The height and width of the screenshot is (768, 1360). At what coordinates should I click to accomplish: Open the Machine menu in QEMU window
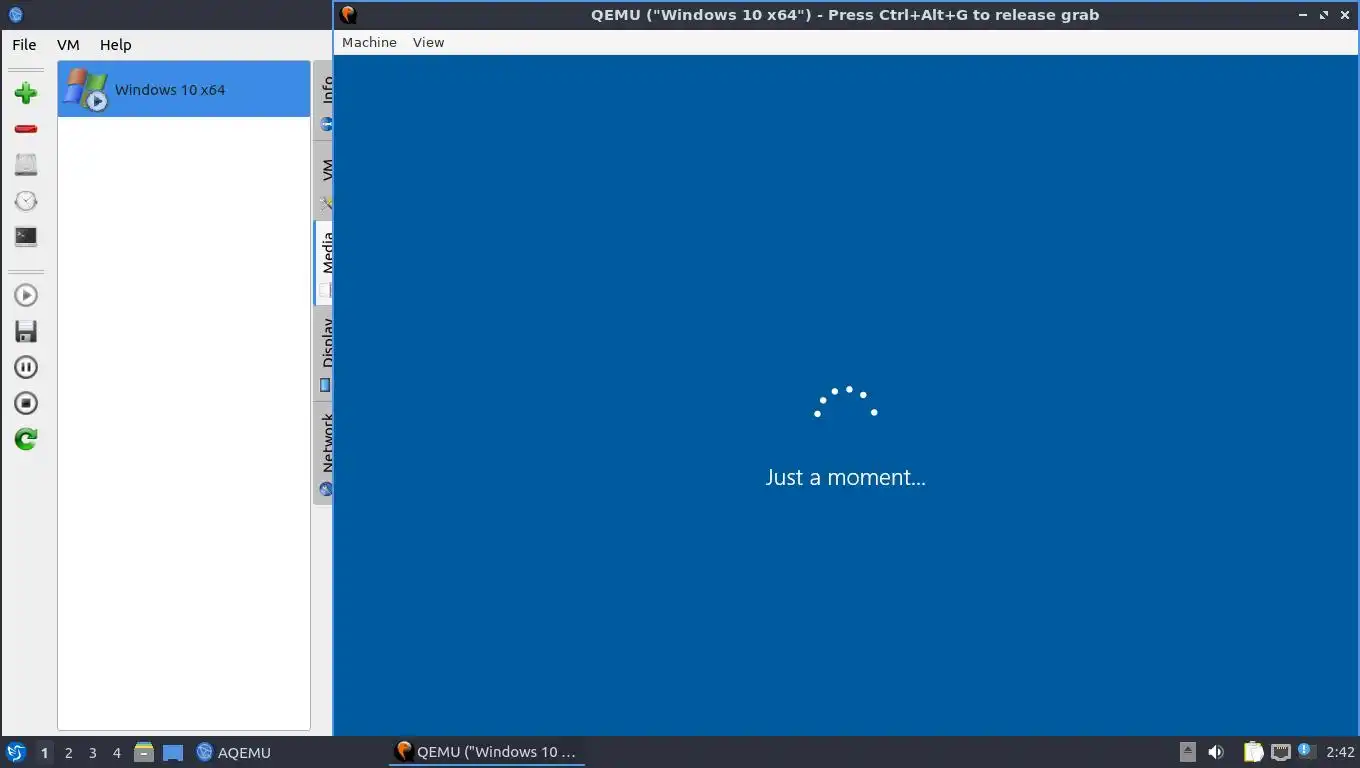(x=369, y=42)
